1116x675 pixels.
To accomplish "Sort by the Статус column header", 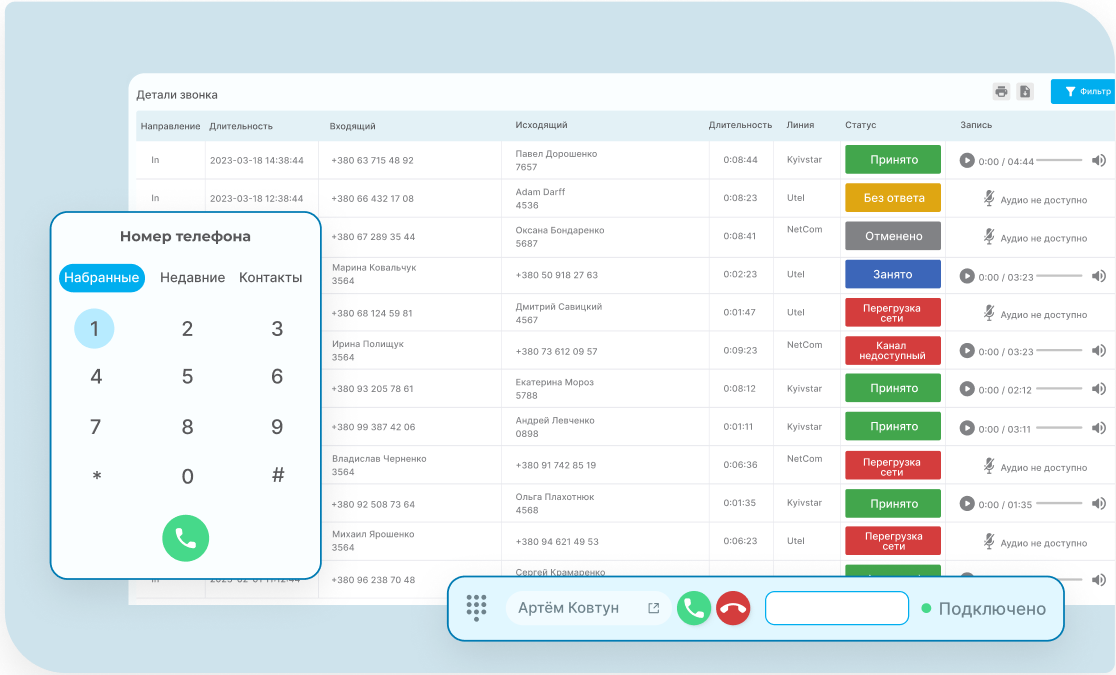I will point(860,126).
